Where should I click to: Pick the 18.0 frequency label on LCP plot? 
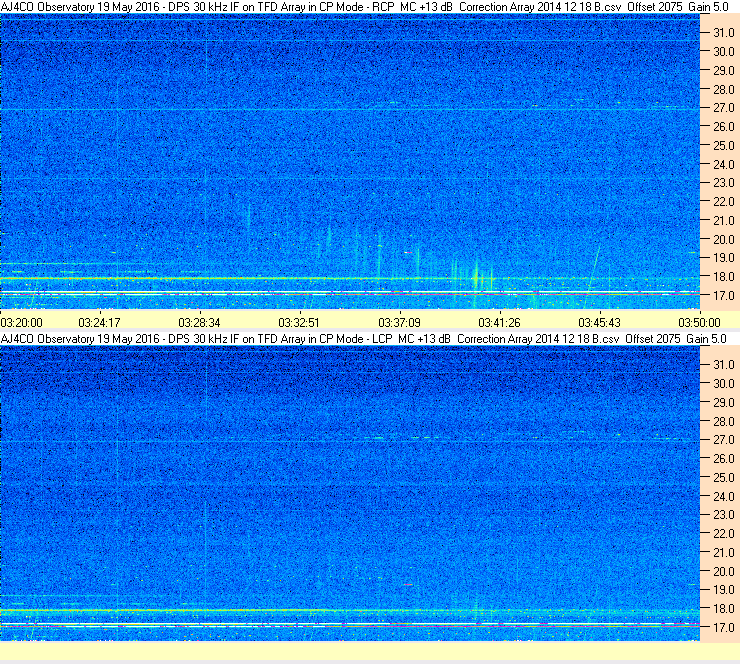pos(723,609)
